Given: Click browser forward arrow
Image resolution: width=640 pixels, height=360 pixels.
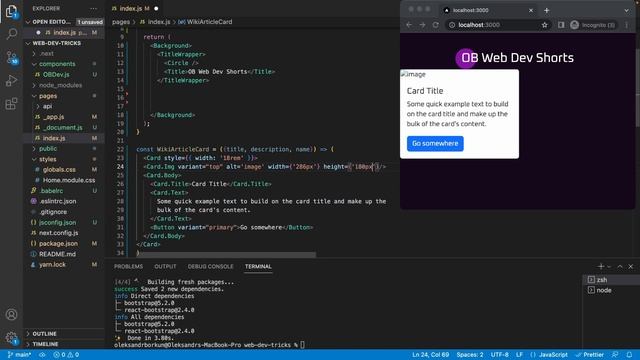Looking at the screenshot, I should click(422, 25).
